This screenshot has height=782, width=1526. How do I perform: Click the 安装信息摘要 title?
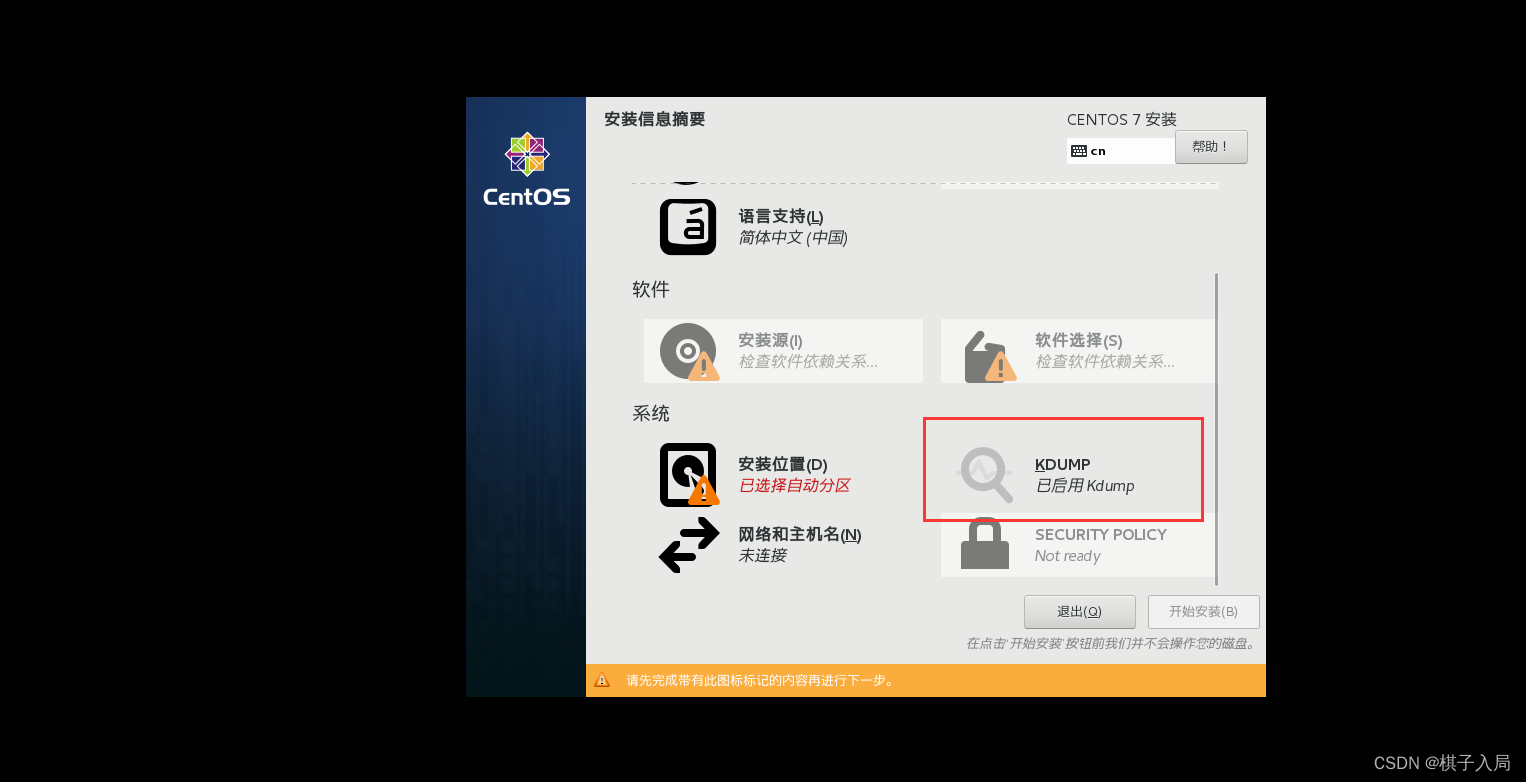click(x=655, y=119)
